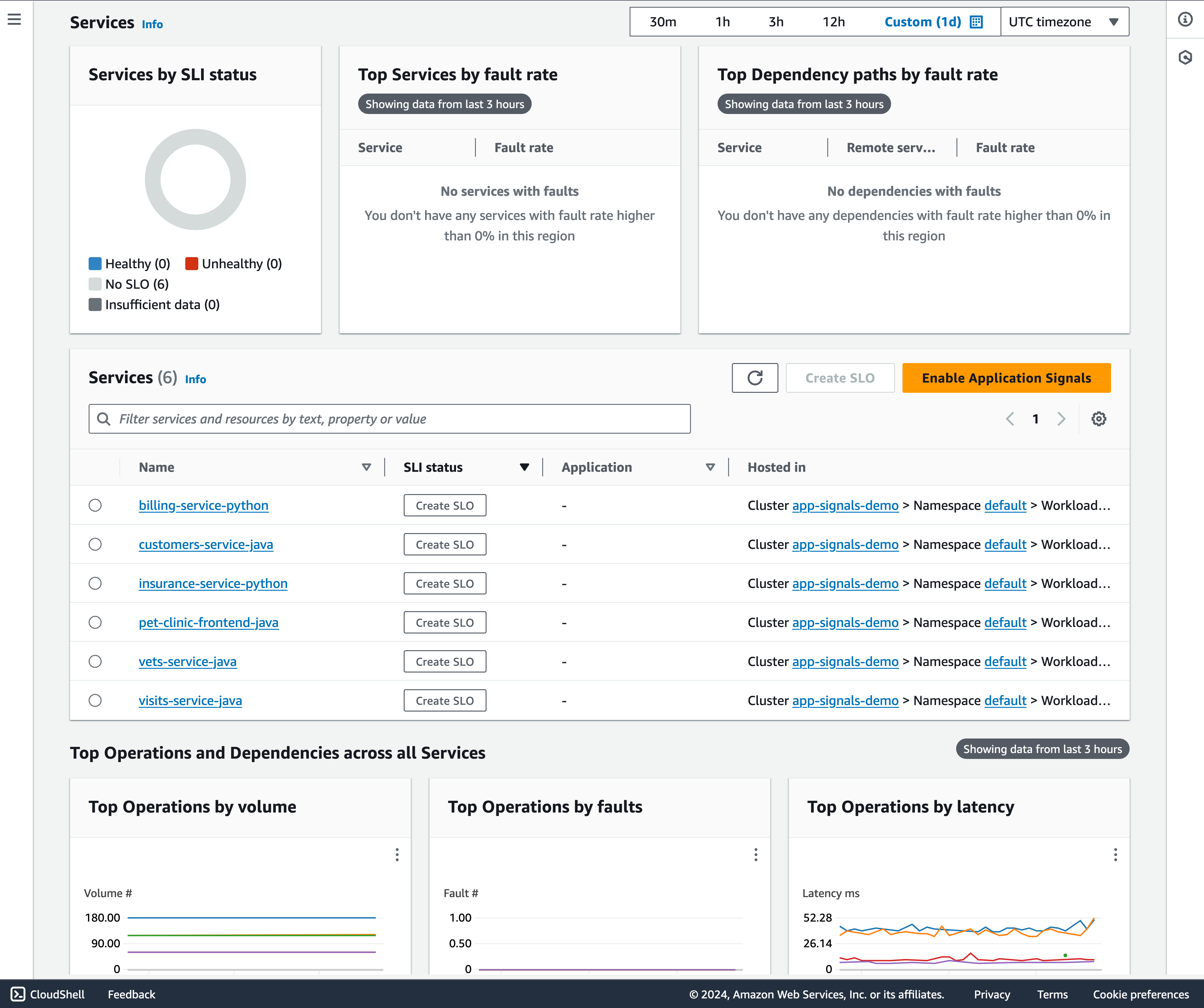Viewport: 1204px width, 1008px height.
Task: Click Enable Application Signals button
Action: pyautogui.click(x=1006, y=378)
